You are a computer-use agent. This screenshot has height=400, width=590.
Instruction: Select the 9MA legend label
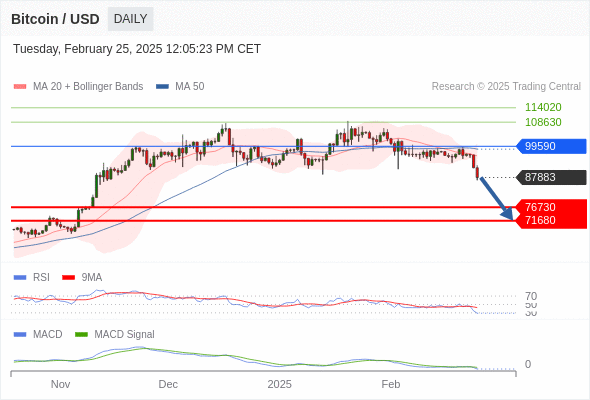pyautogui.click(x=92, y=278)
